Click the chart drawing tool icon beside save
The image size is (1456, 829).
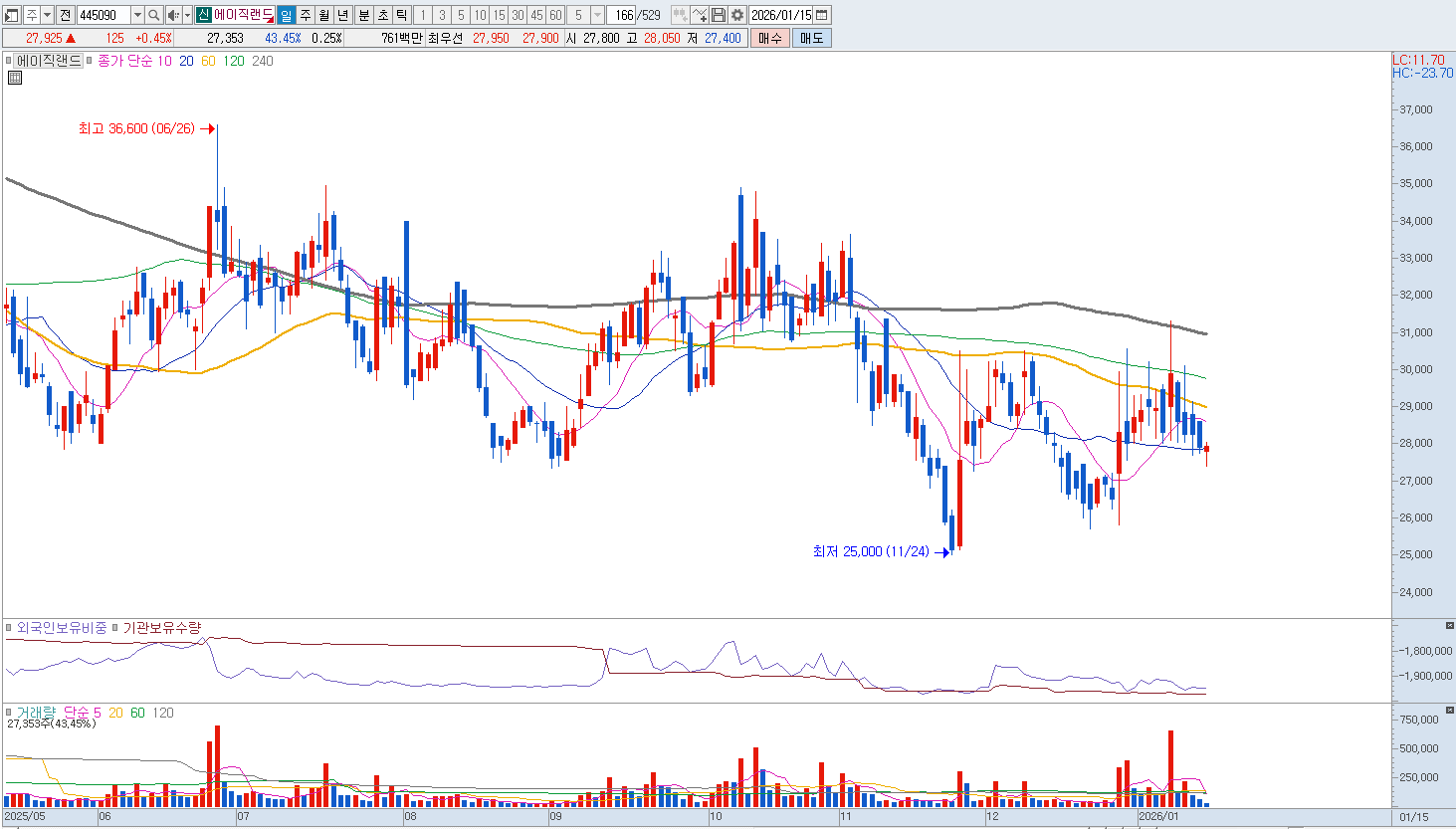[699, 15]
